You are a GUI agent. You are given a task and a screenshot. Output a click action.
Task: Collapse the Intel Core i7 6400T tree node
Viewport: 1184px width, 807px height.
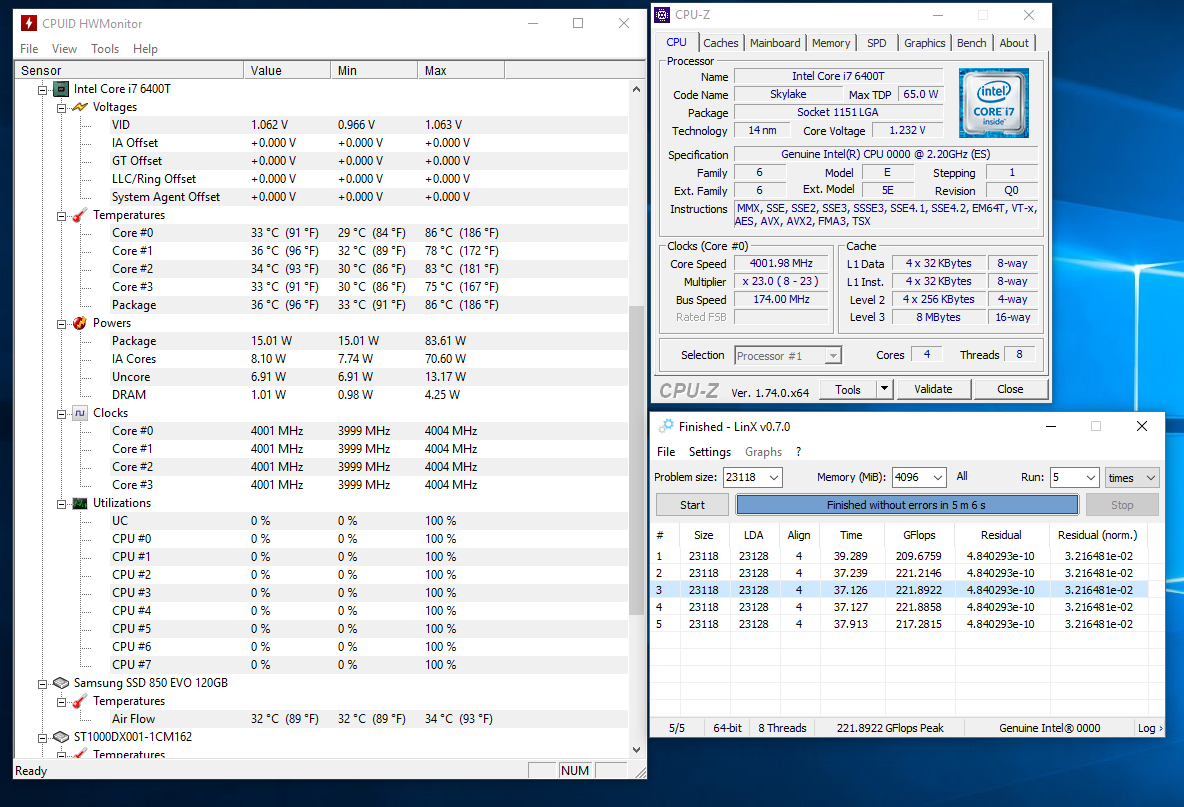[43, 90]
